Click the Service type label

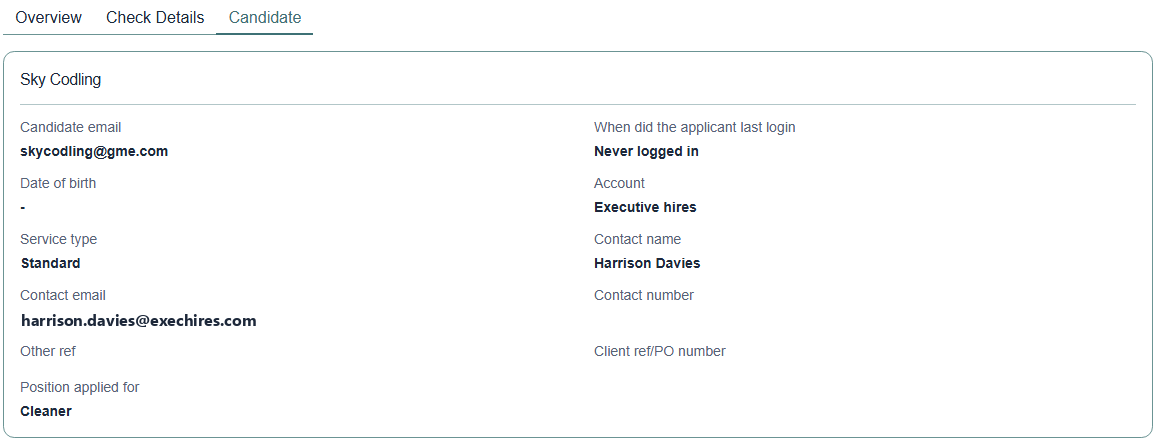(x=58, y=239)
